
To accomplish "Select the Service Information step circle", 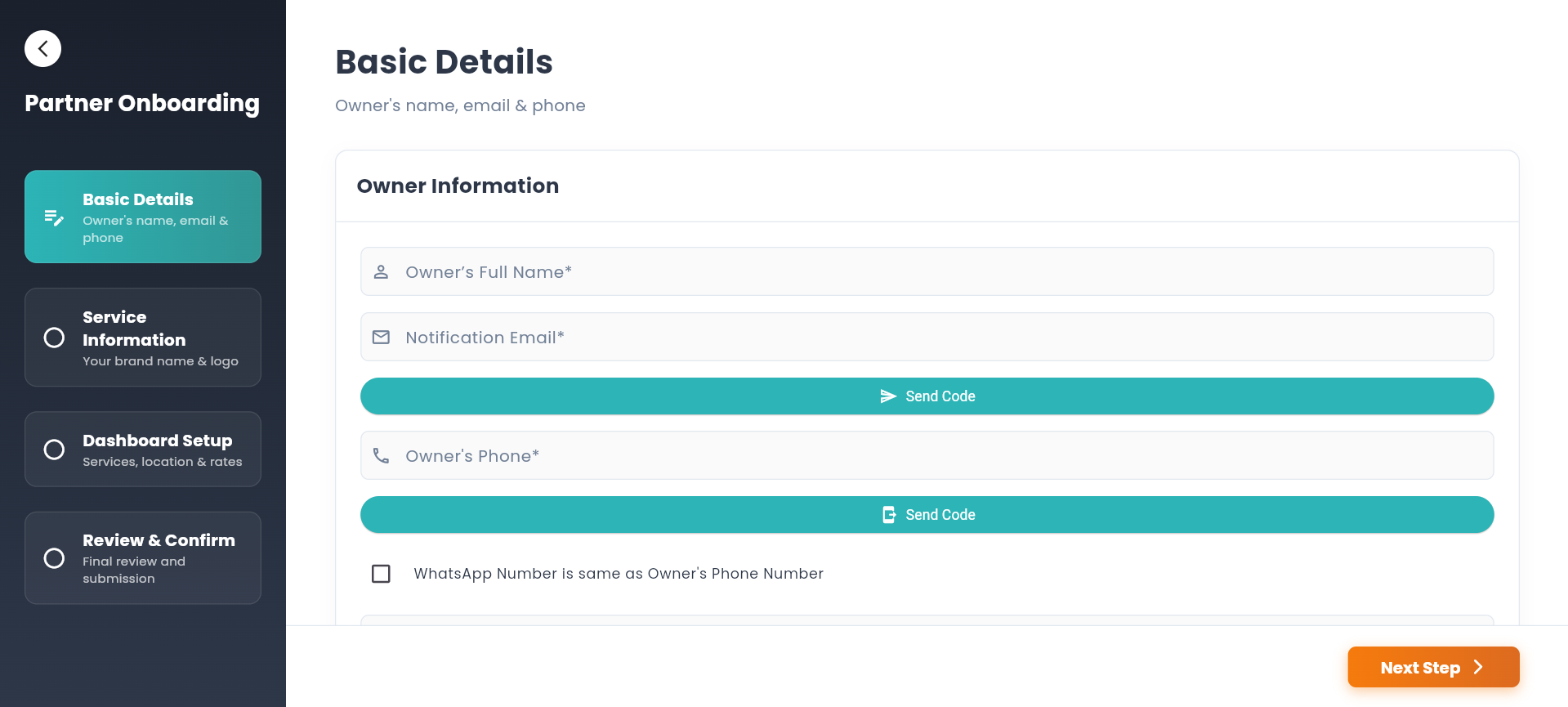I will [x=55, y=337].
